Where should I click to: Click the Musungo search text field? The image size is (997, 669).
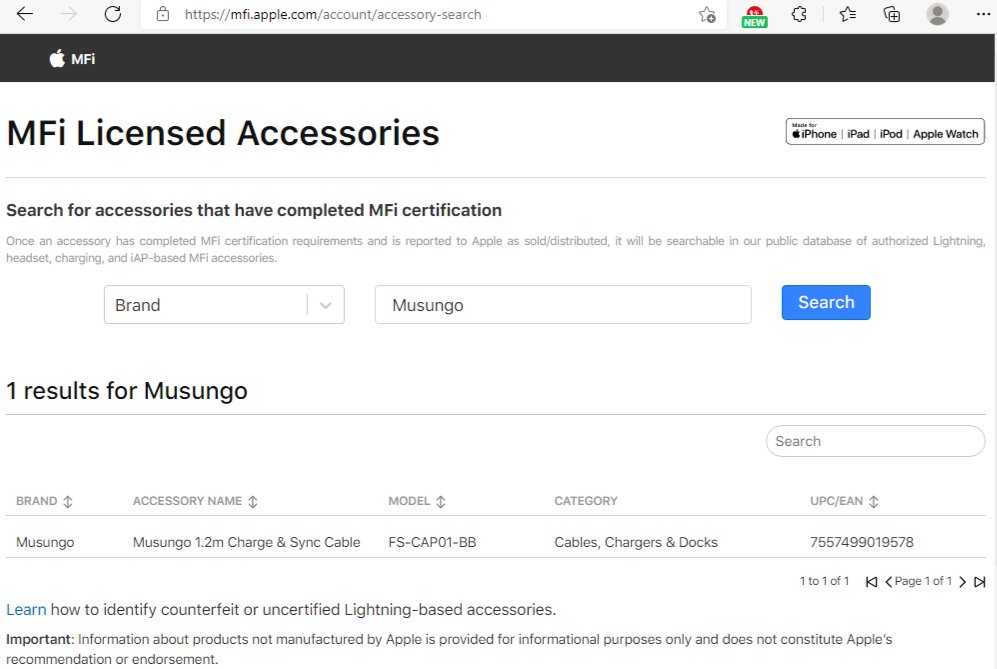(x=563, y=305)
